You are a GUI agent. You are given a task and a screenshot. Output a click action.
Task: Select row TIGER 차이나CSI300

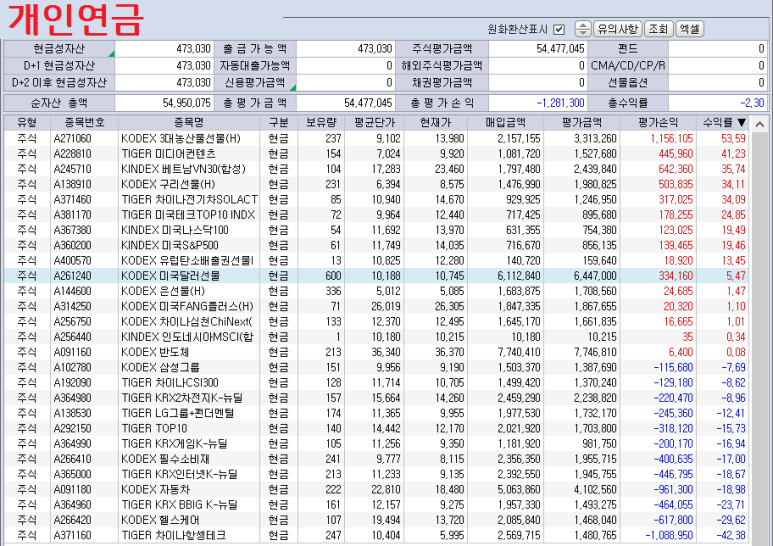click(377, 383)
